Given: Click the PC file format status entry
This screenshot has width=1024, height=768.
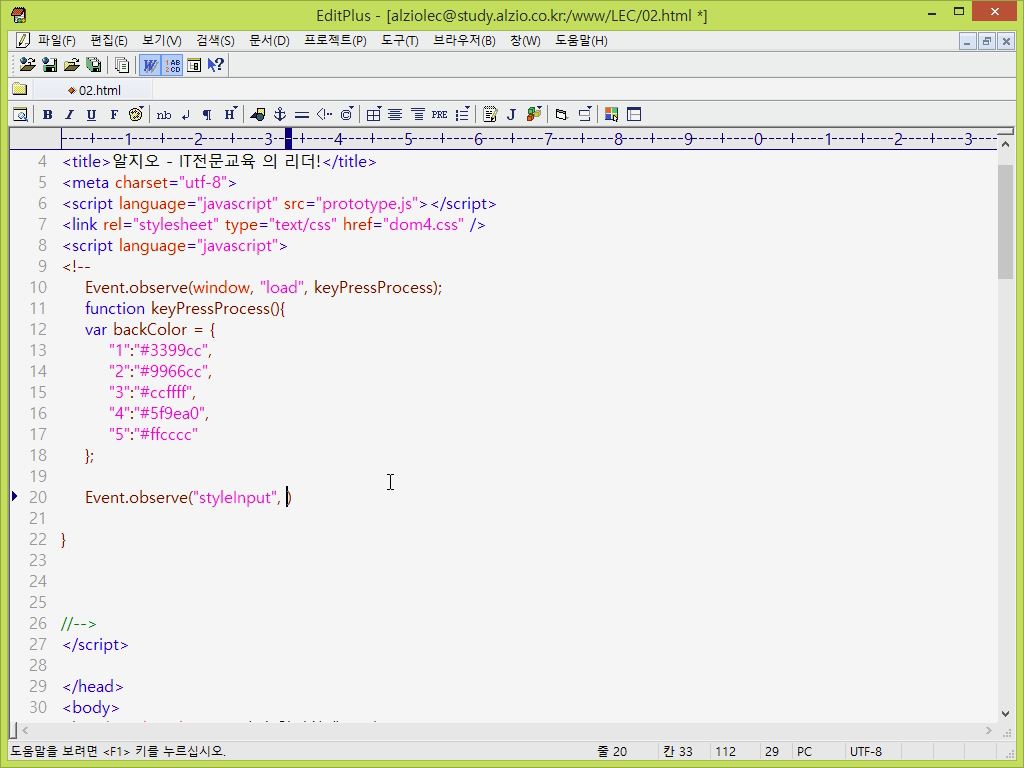Looking at the screenshot, I should pos(804,752).
